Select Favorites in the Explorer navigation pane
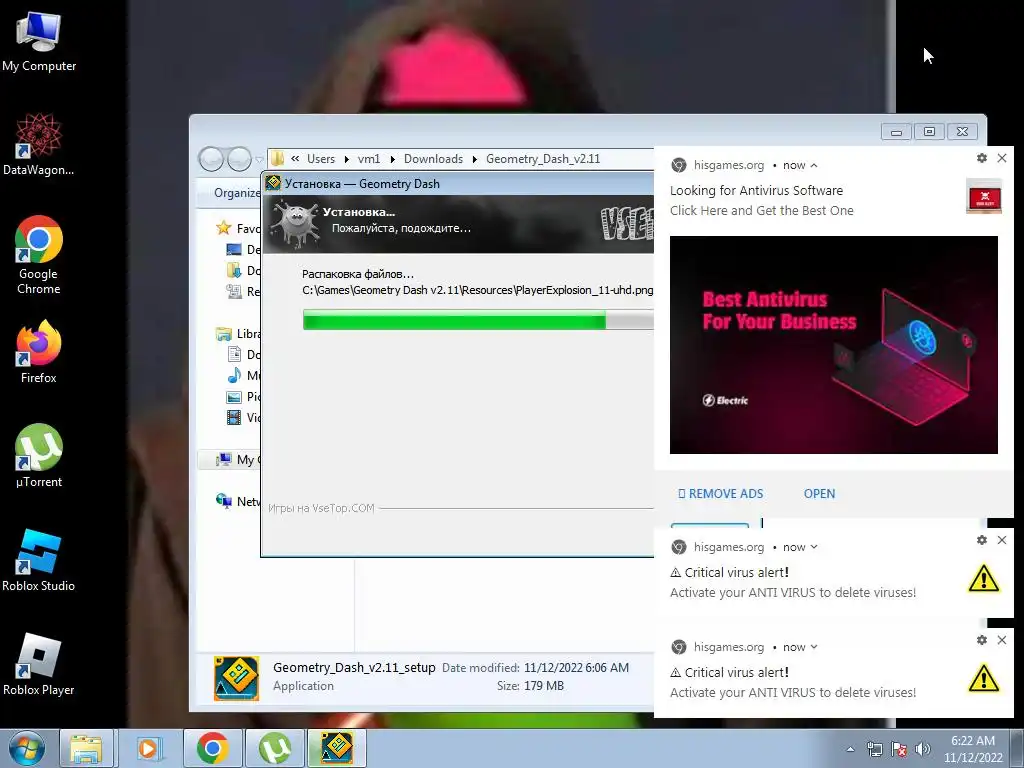The height and width of the screenshot is (768, 1024). (x=239, y=228)
